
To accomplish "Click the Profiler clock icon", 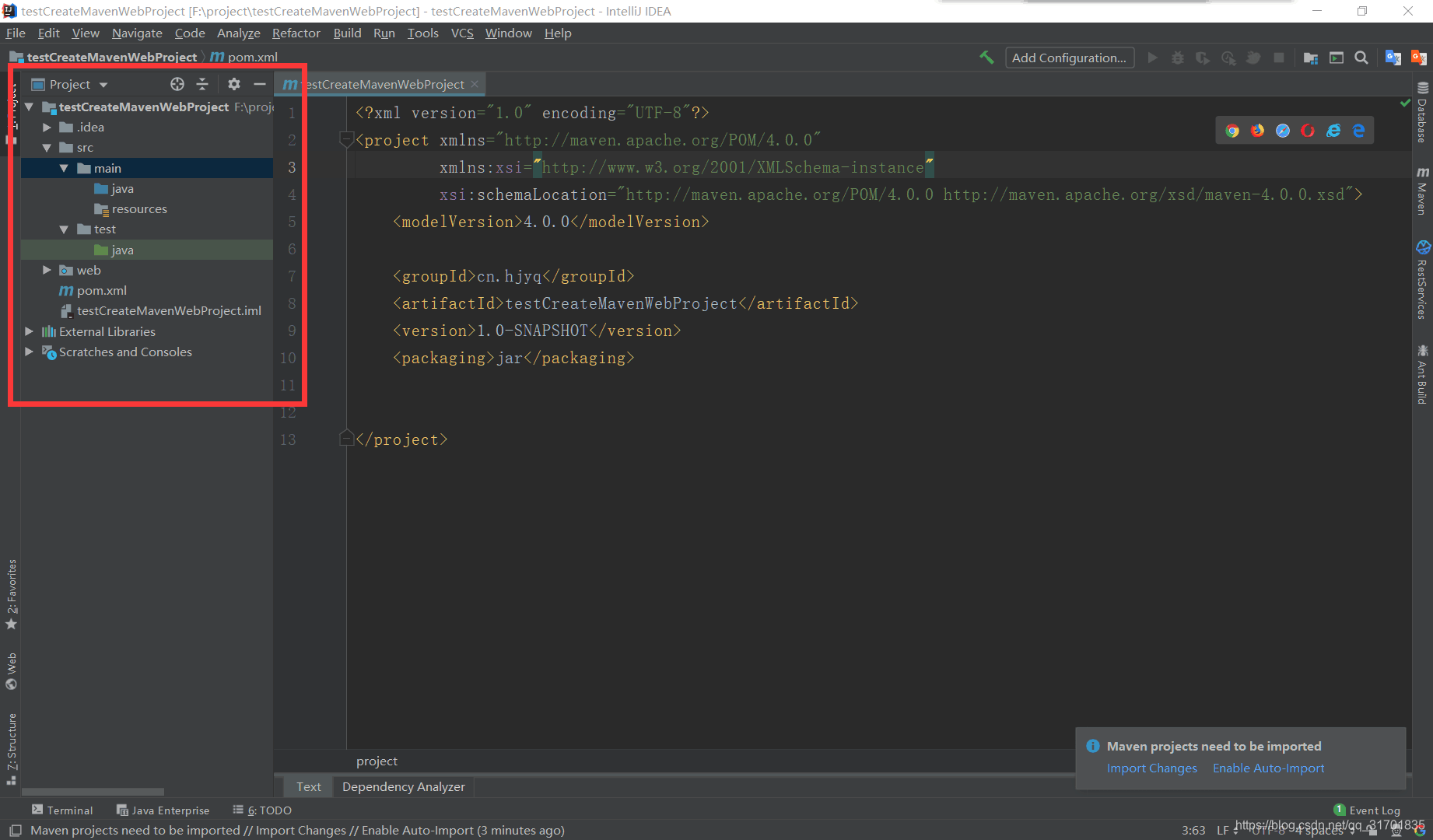I will 1228,58.
